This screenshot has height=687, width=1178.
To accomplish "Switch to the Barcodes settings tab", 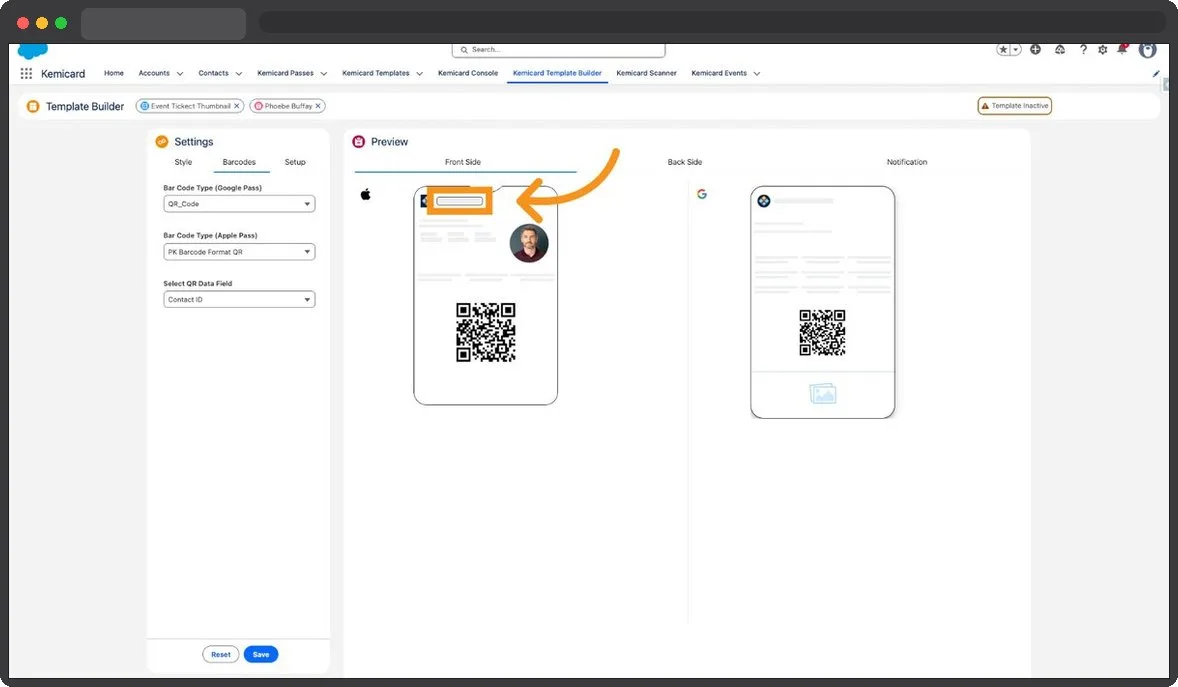I will pyautogui.click(x=239, y=162).
